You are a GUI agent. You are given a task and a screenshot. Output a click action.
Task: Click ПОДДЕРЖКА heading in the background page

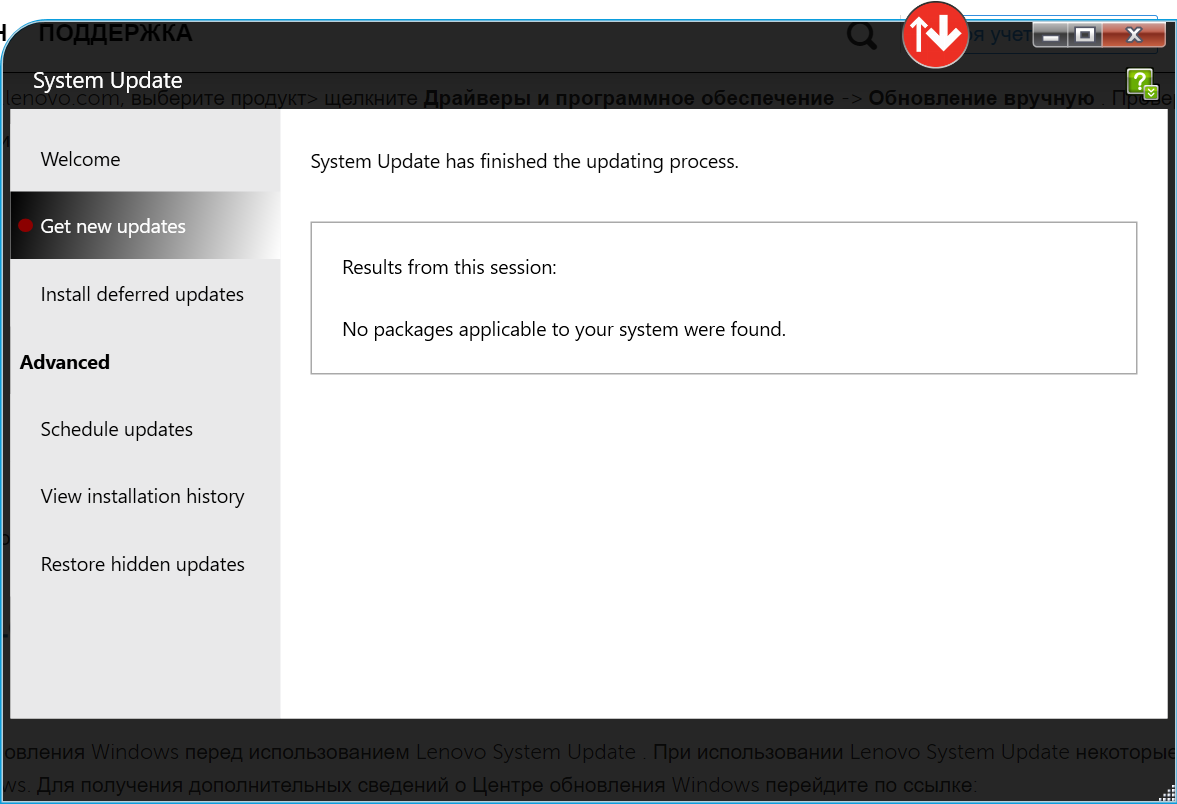click(115, 33)
